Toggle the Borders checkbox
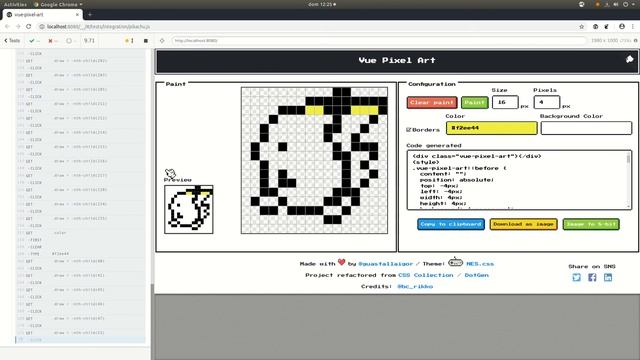The width and height of the screenshot is (640, 360). (x=409, y=129)
